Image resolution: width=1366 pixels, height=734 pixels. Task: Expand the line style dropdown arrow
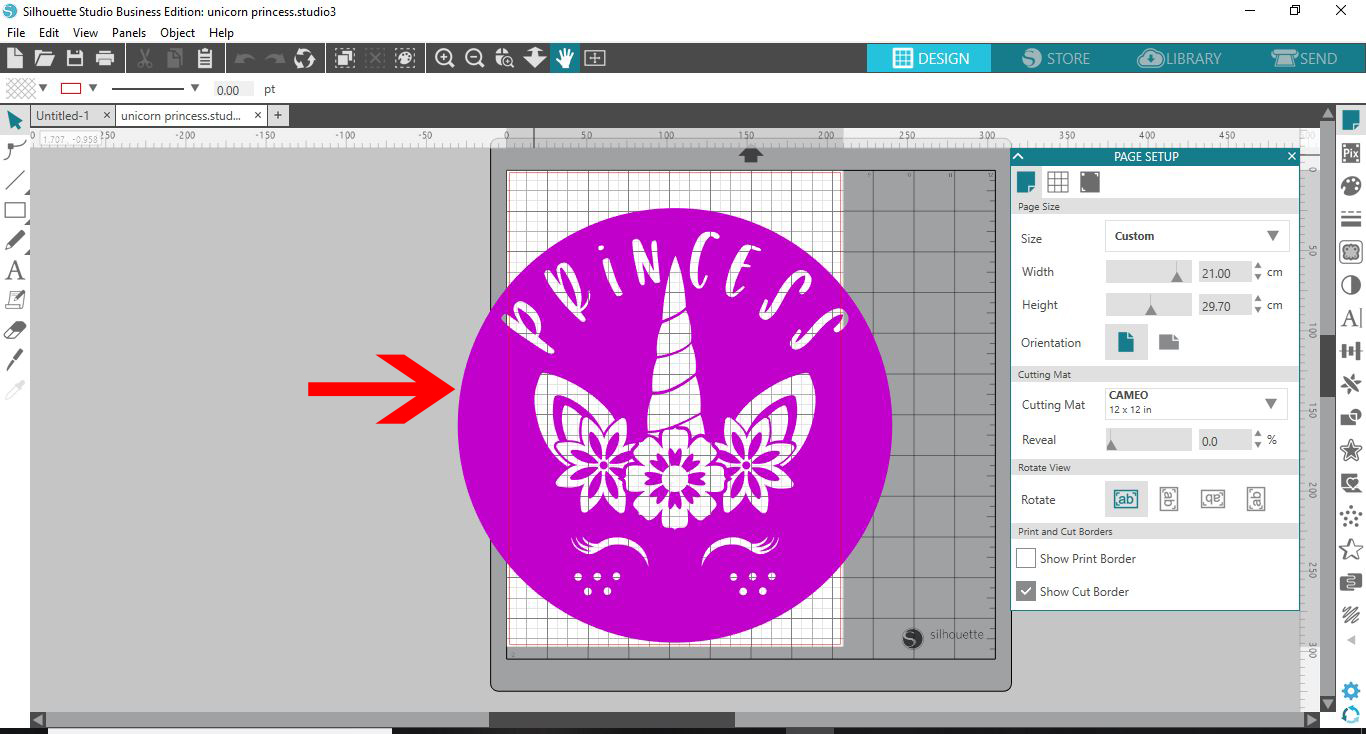(x=194, y=88)
